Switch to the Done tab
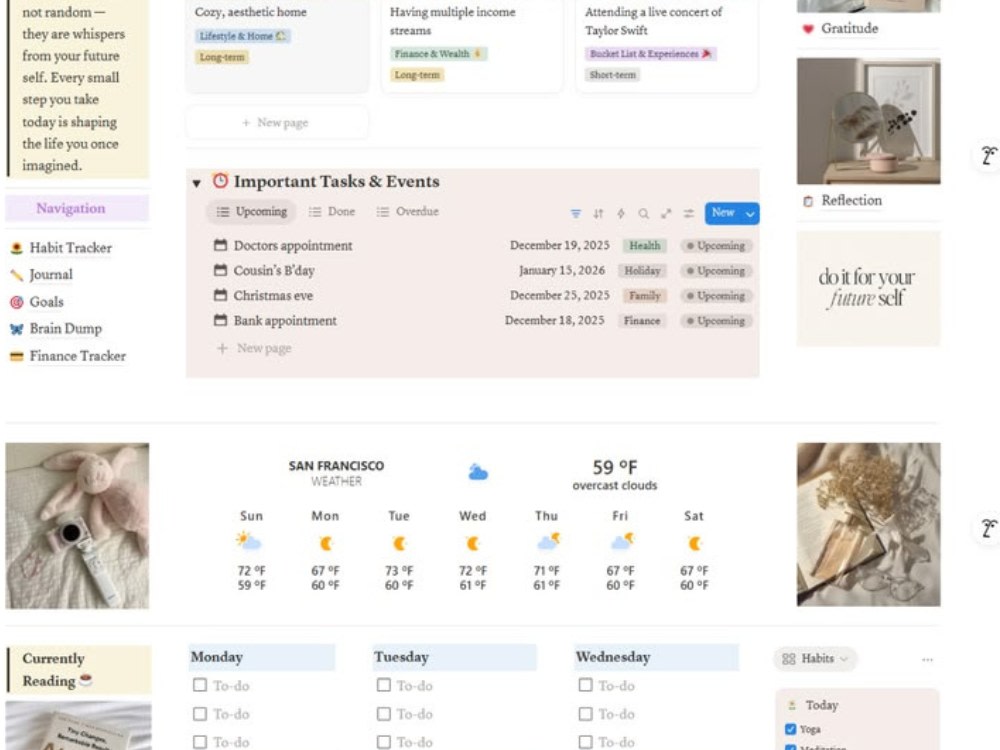The width and height of the screenshot is (1000, 750). click(332, 212)
